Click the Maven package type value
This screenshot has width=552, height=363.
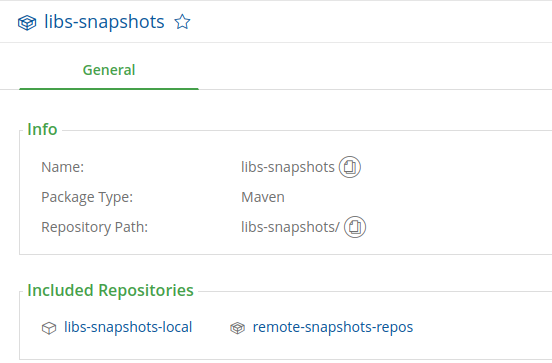[x=263, y=197]
